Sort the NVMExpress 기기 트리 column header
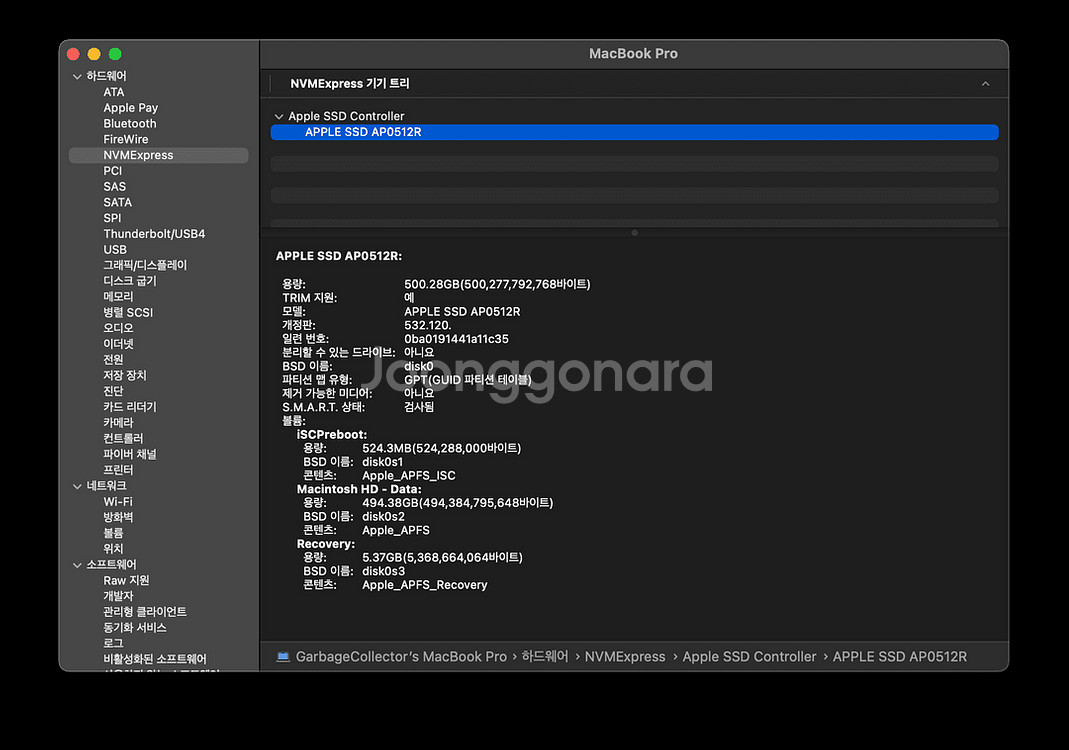 point(985,84)
